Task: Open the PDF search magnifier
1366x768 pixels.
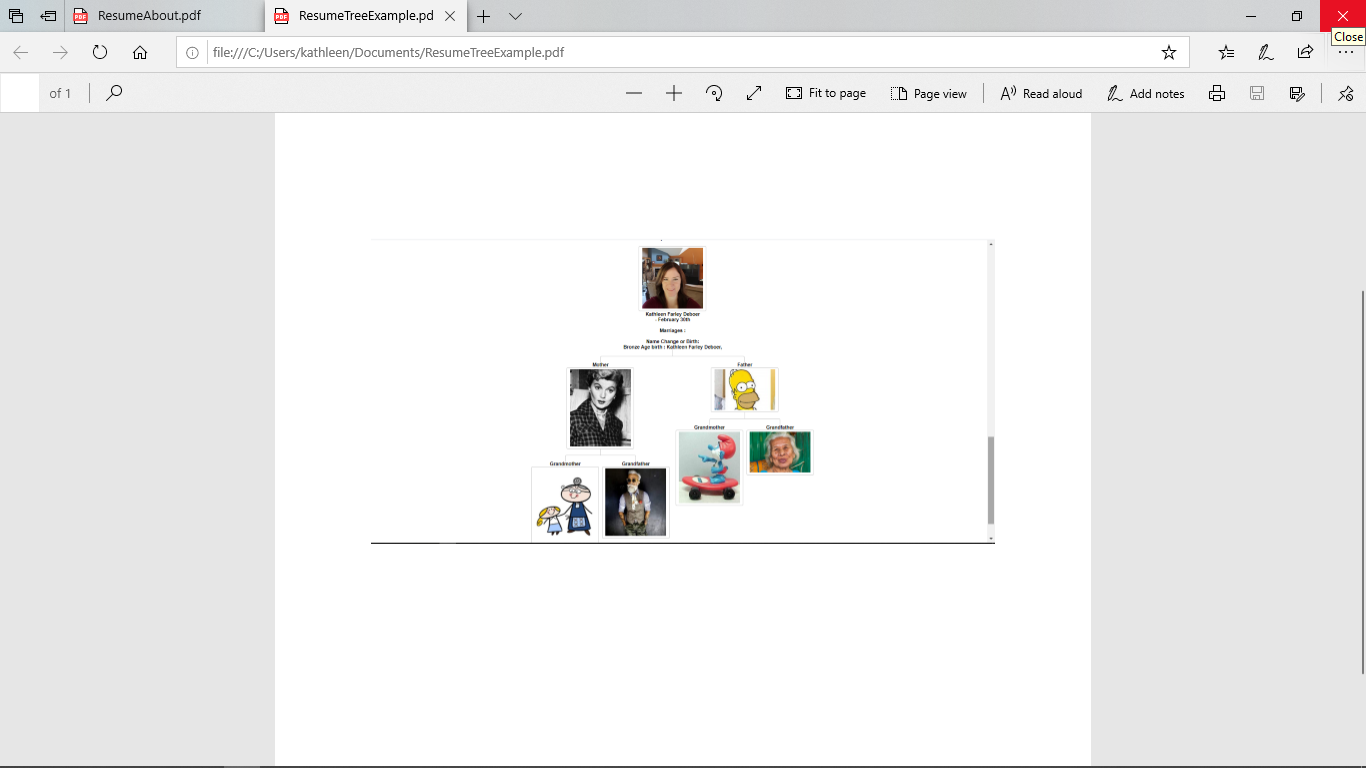Action: coord(114,93)
